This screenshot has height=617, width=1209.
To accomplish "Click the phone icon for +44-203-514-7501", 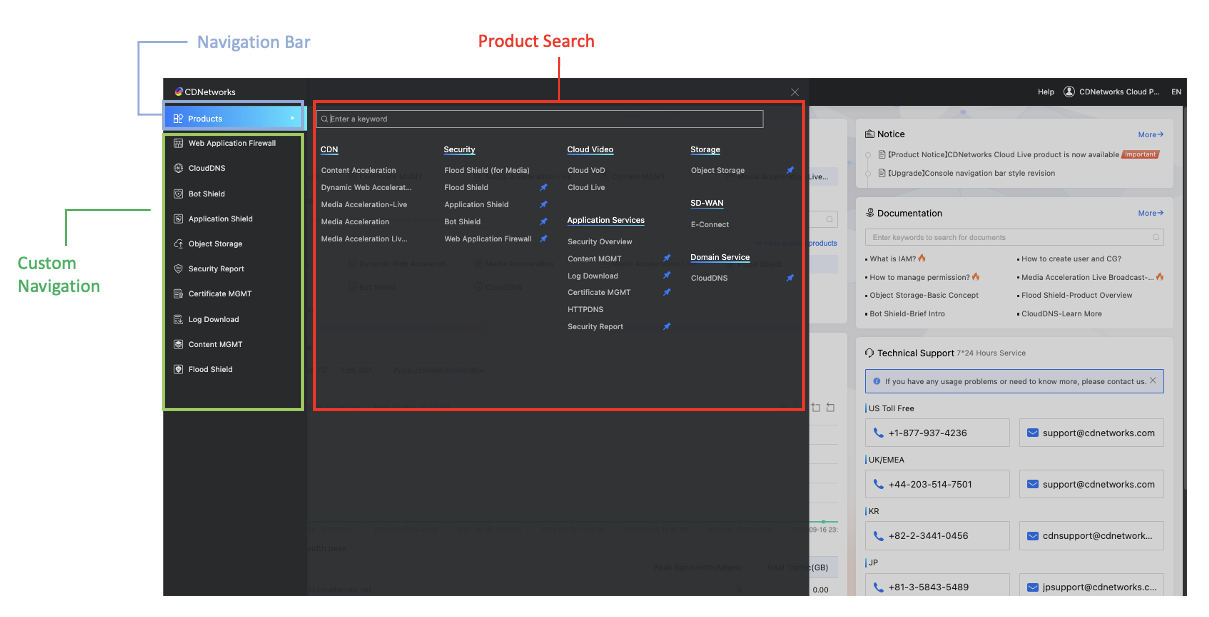I will click(878, 484).
